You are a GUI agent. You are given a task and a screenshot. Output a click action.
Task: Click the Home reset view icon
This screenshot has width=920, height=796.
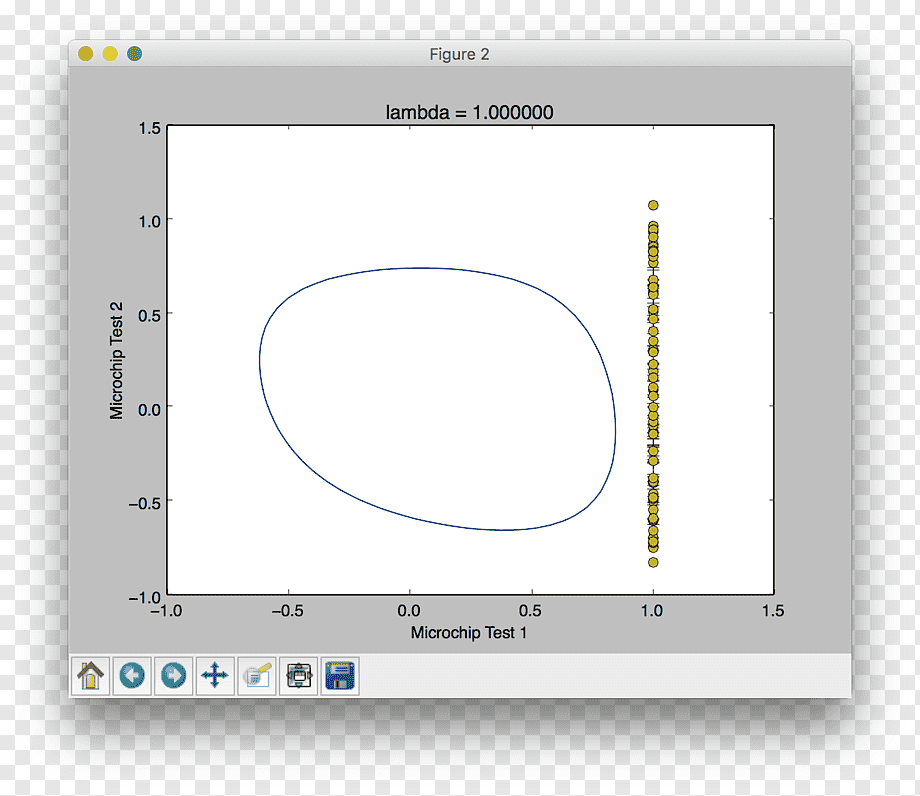pos(90,676)
